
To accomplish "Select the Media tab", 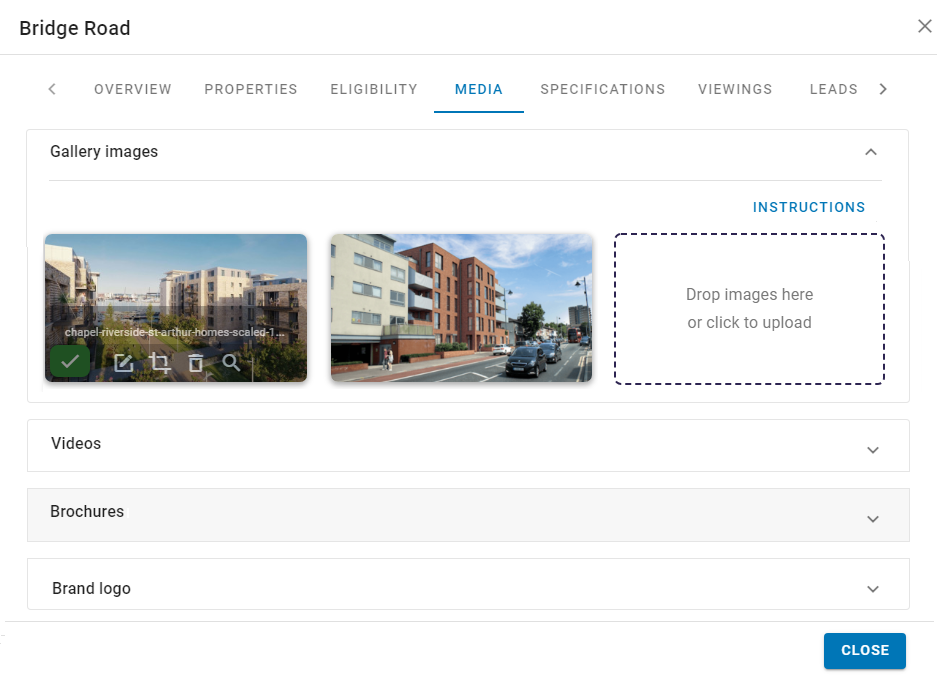I will [x=479, y=89].
